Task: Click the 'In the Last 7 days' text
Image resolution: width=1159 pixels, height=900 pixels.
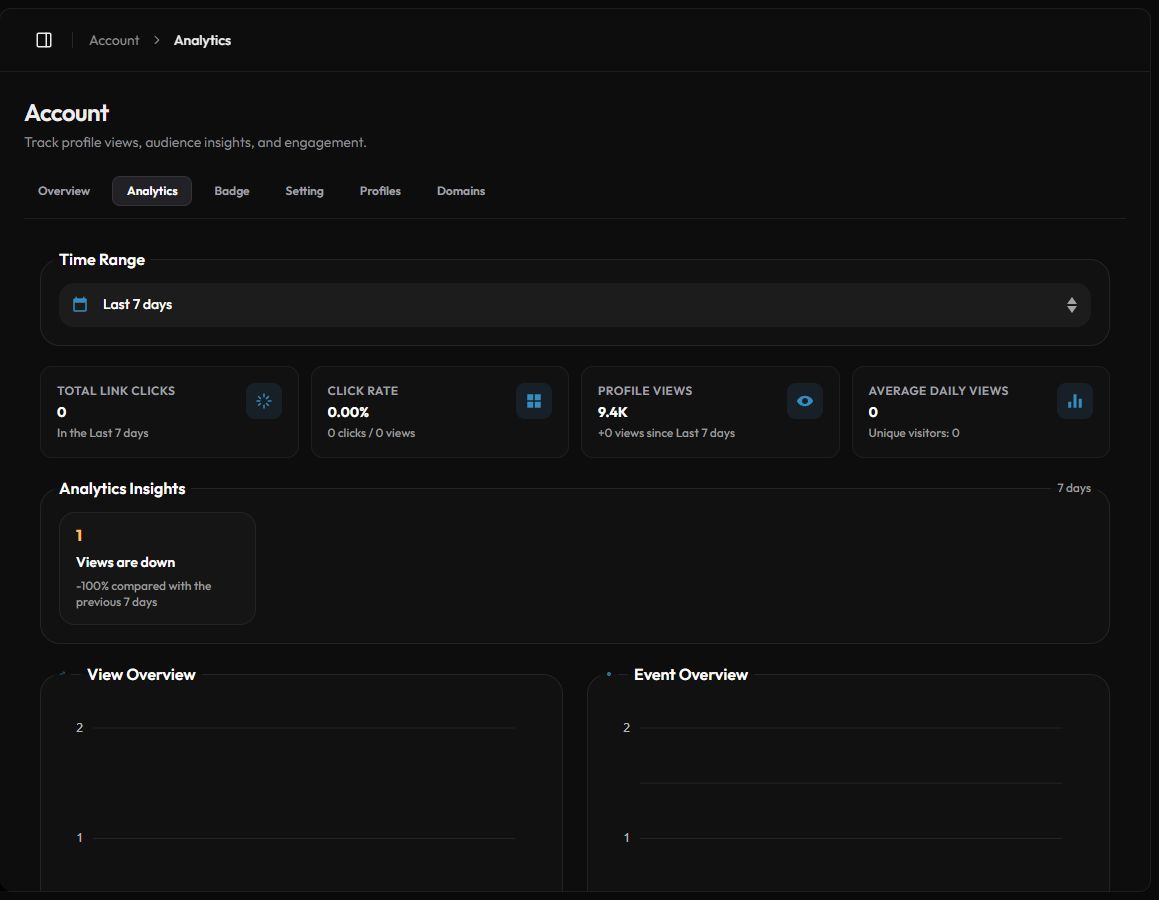Action: click(x=103, y=433)
